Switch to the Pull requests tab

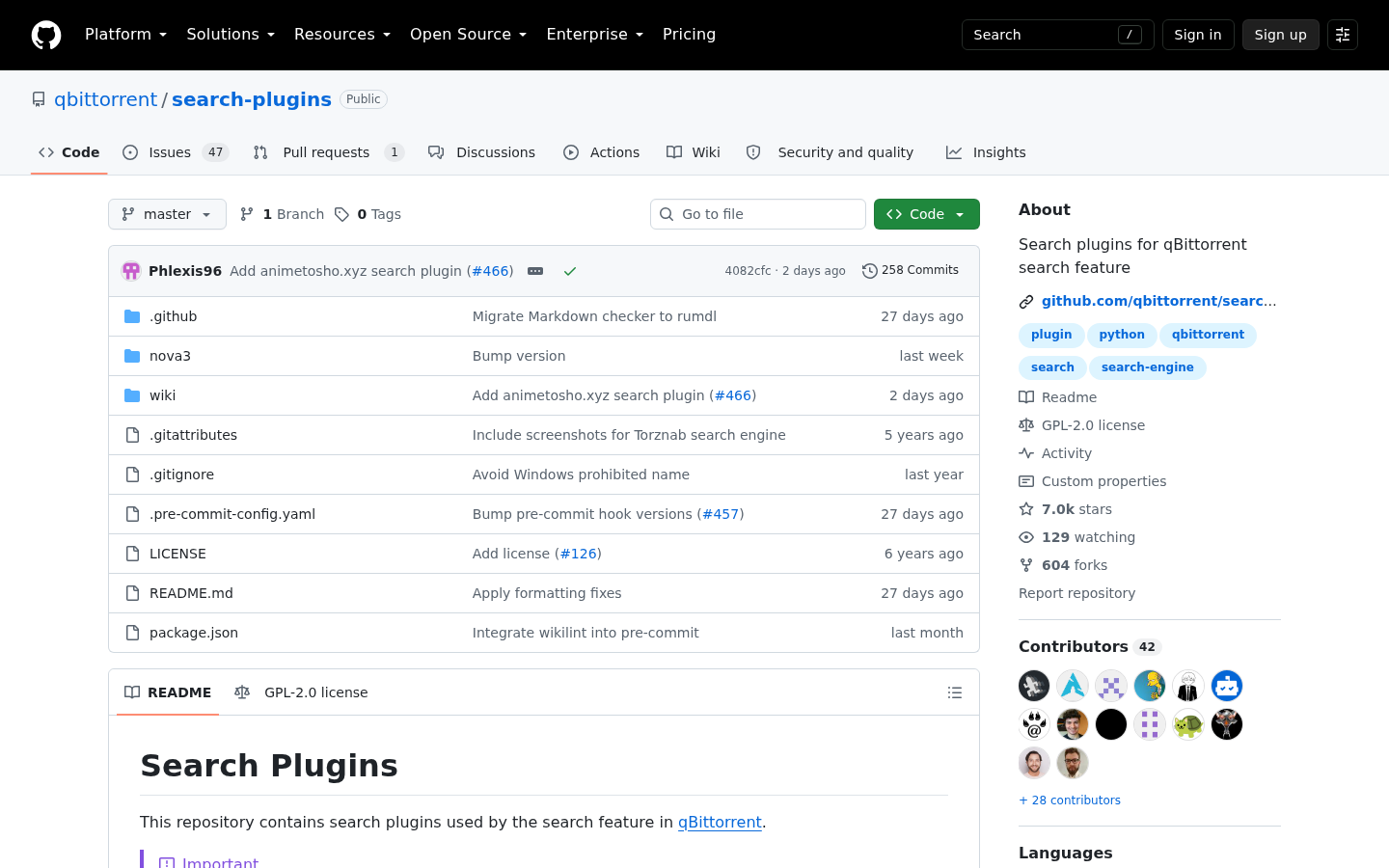[x=328, y=152]
